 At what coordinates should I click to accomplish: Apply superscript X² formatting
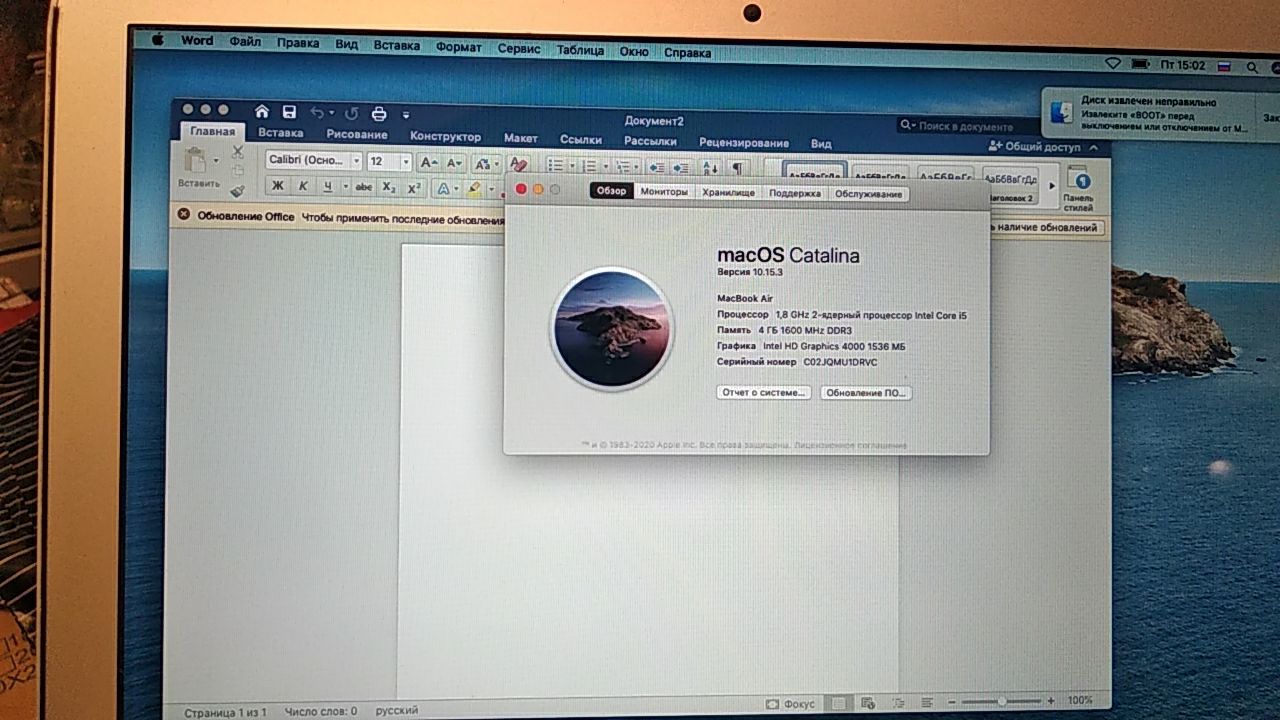click(x=414, y=187)
